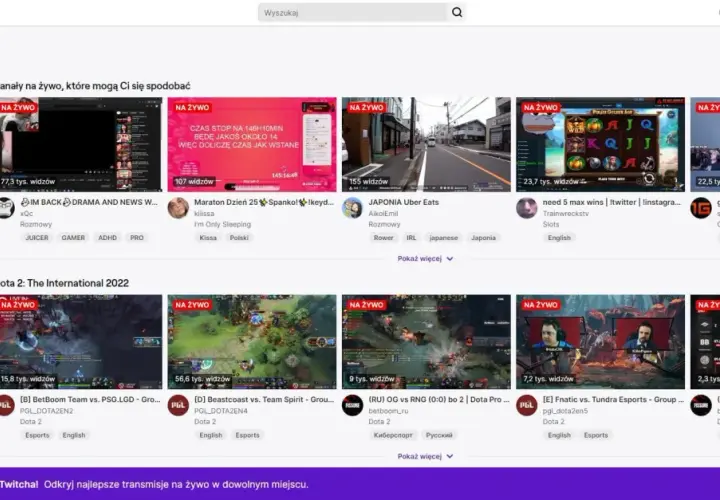Select the JUICER tag

[x=37, y=238]
